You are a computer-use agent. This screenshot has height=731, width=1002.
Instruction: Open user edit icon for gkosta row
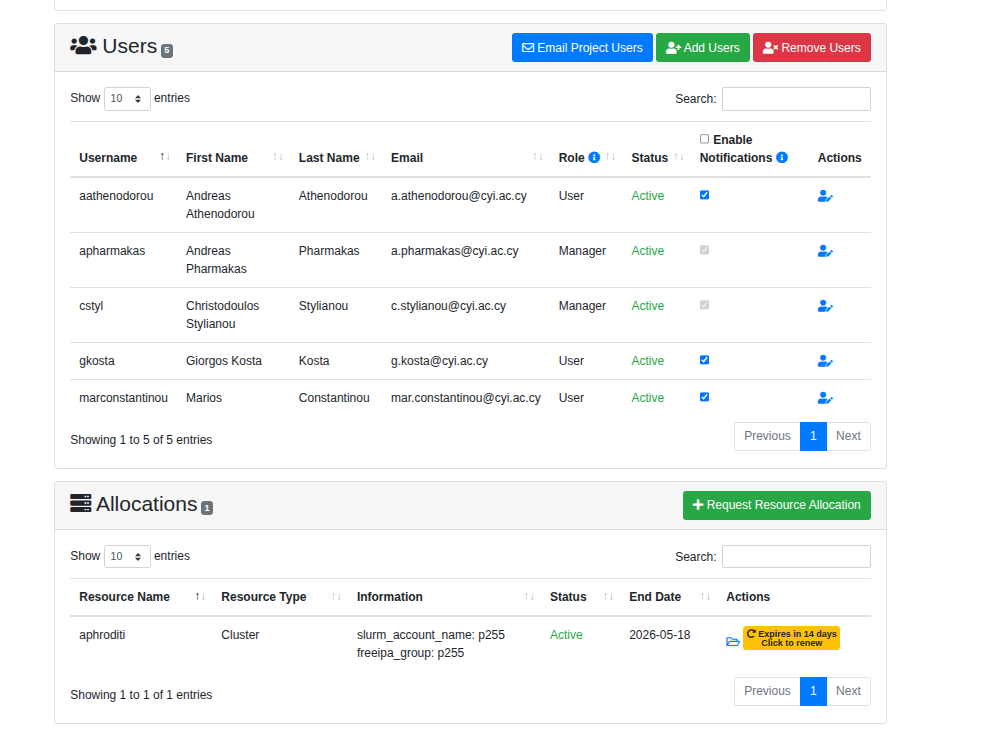click(825, 361)
